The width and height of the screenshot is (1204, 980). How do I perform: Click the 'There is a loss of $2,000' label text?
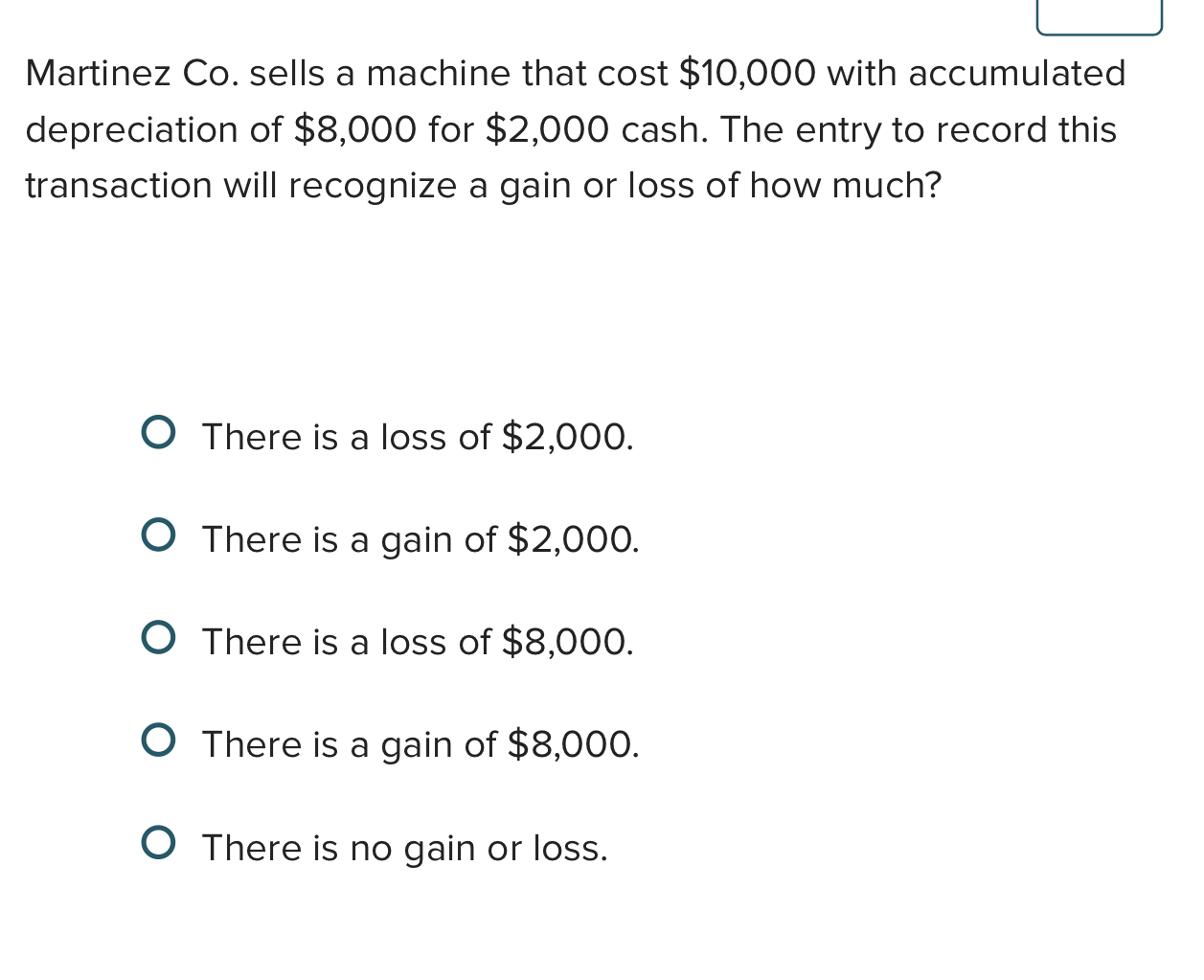pos(417,438)
